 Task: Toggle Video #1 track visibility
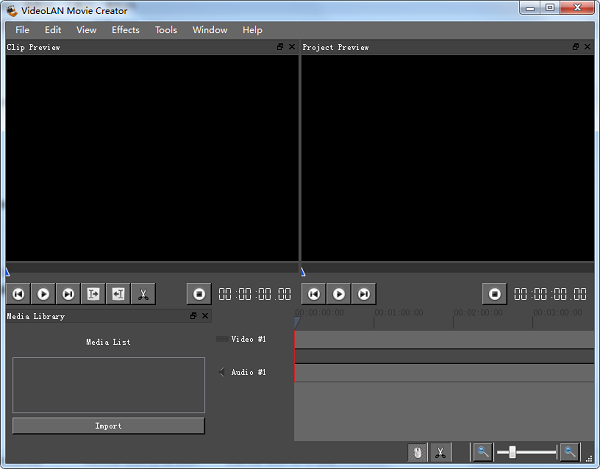pyautogui.click(x=222, y=339)
